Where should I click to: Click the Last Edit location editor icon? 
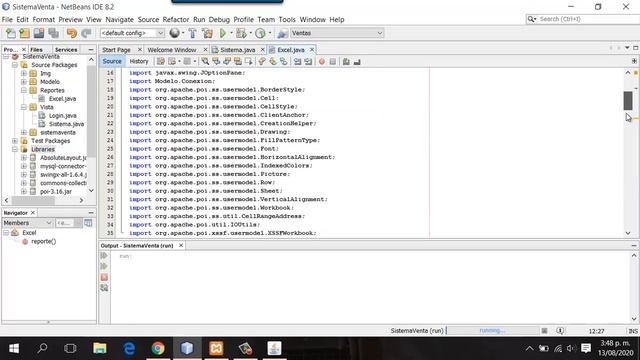tap(161, 62)
